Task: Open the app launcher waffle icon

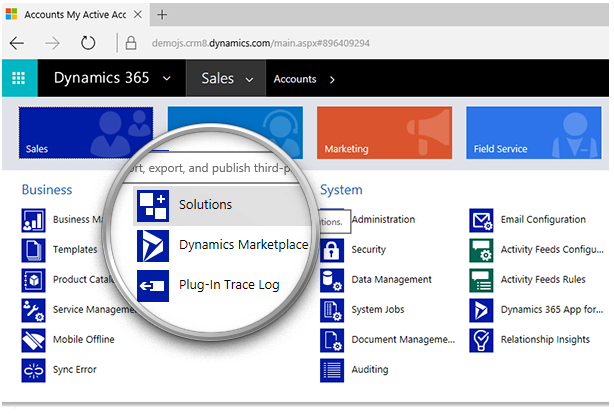Action: [19, 78]
